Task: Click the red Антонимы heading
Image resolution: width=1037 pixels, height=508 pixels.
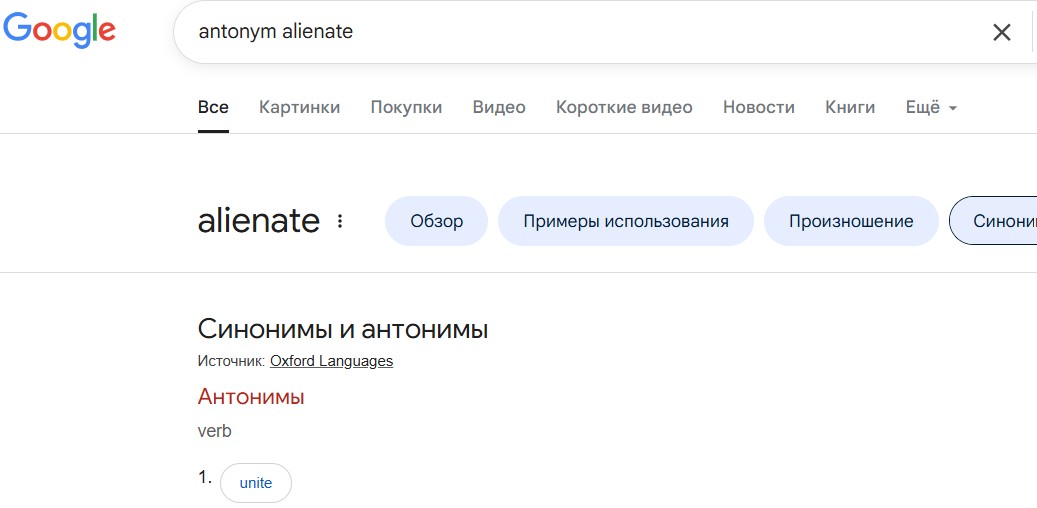Action: pyautogui.click(x=251, y=397)
